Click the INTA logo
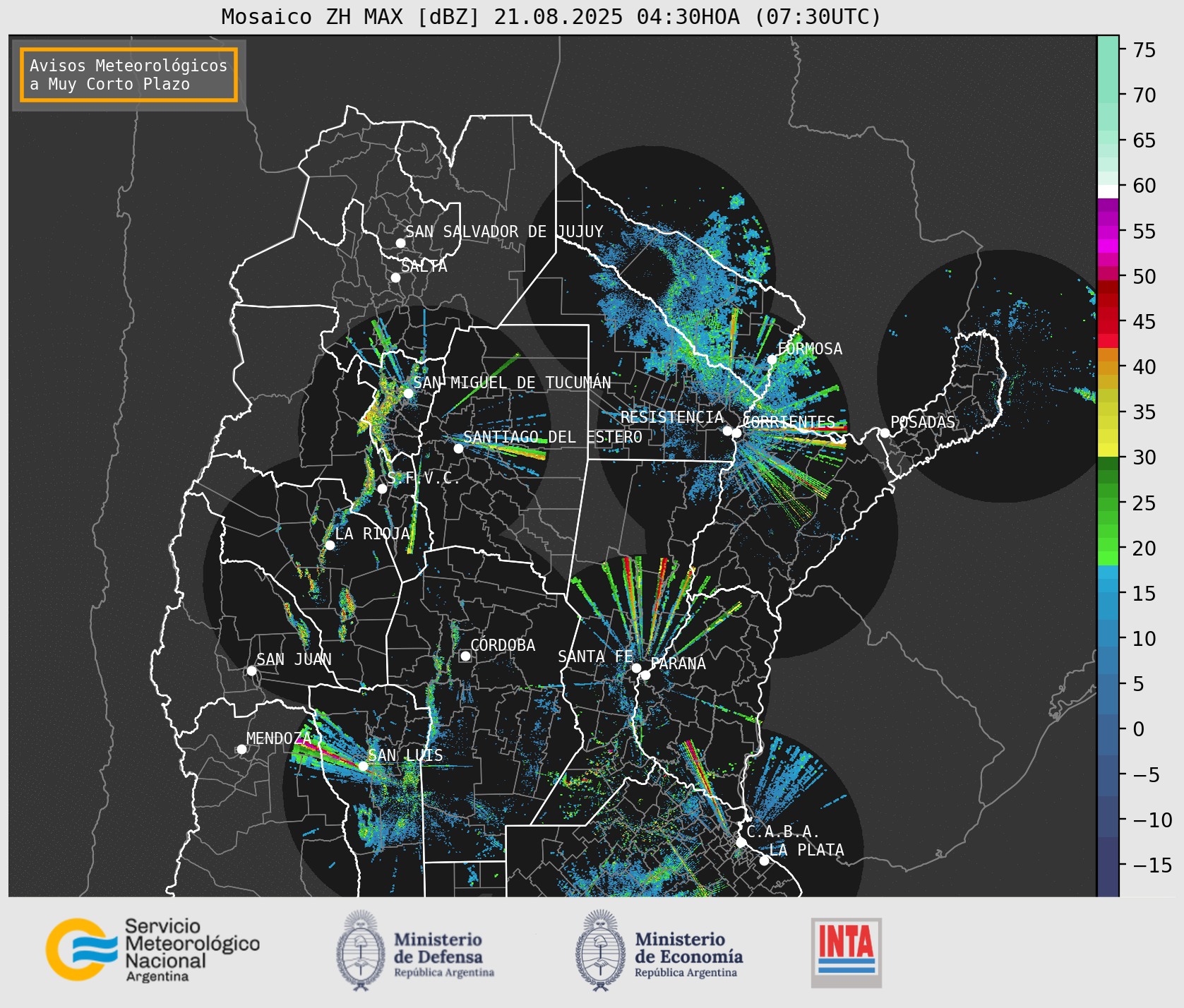Screen dimensions: 1184x1008 click(847, 952)
